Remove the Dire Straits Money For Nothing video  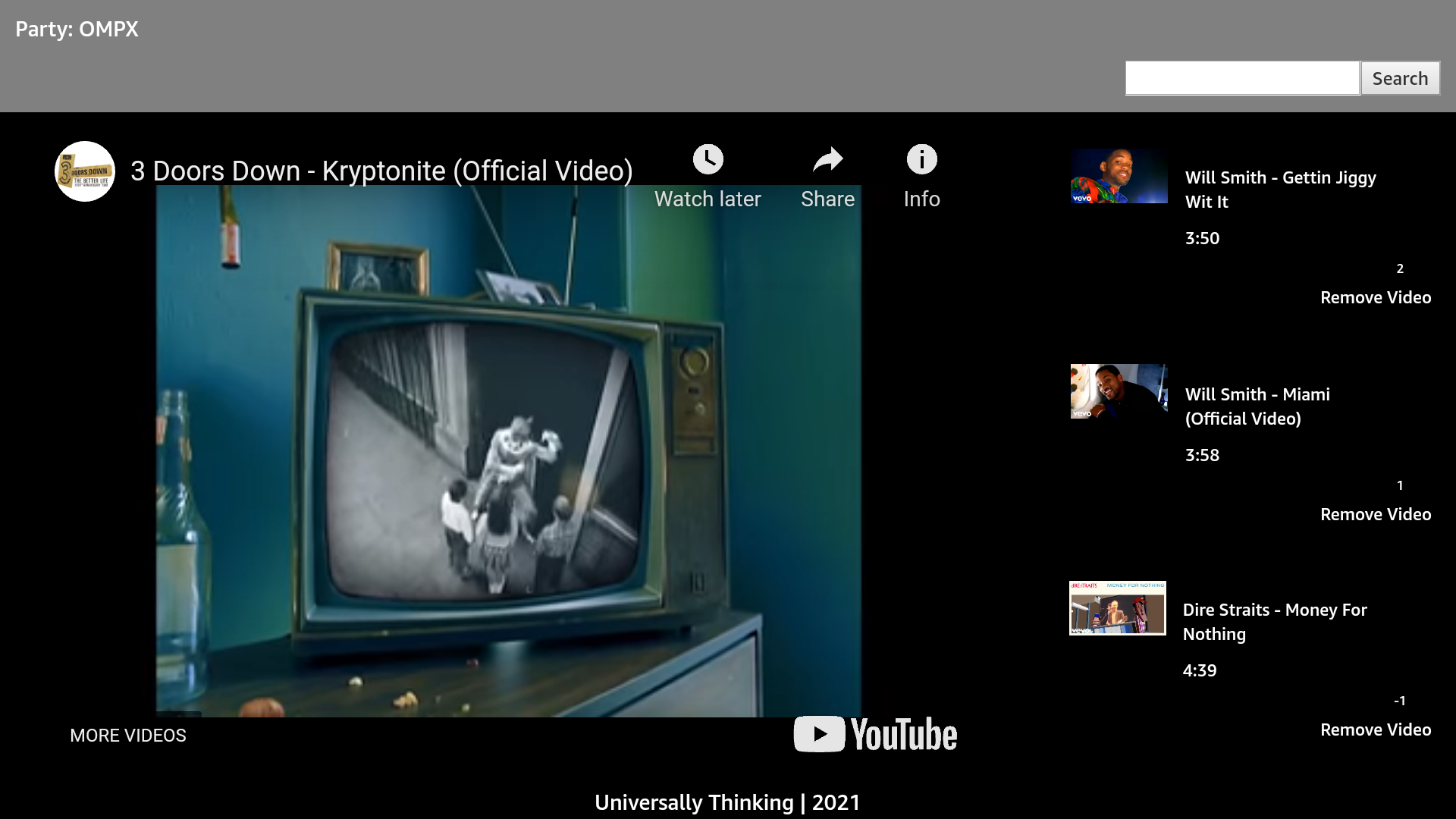(x=1375, y=730)
